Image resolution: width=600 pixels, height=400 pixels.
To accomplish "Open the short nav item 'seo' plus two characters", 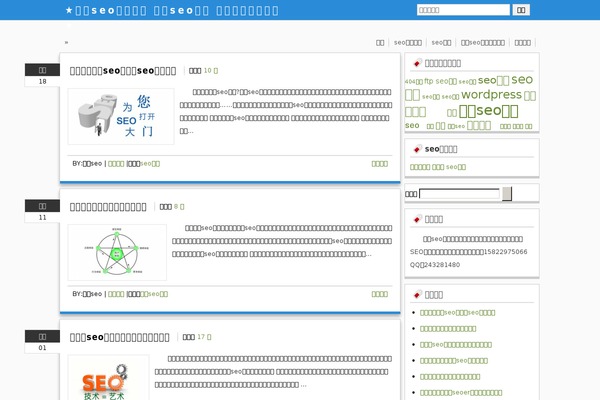I will tap(441, 42).
